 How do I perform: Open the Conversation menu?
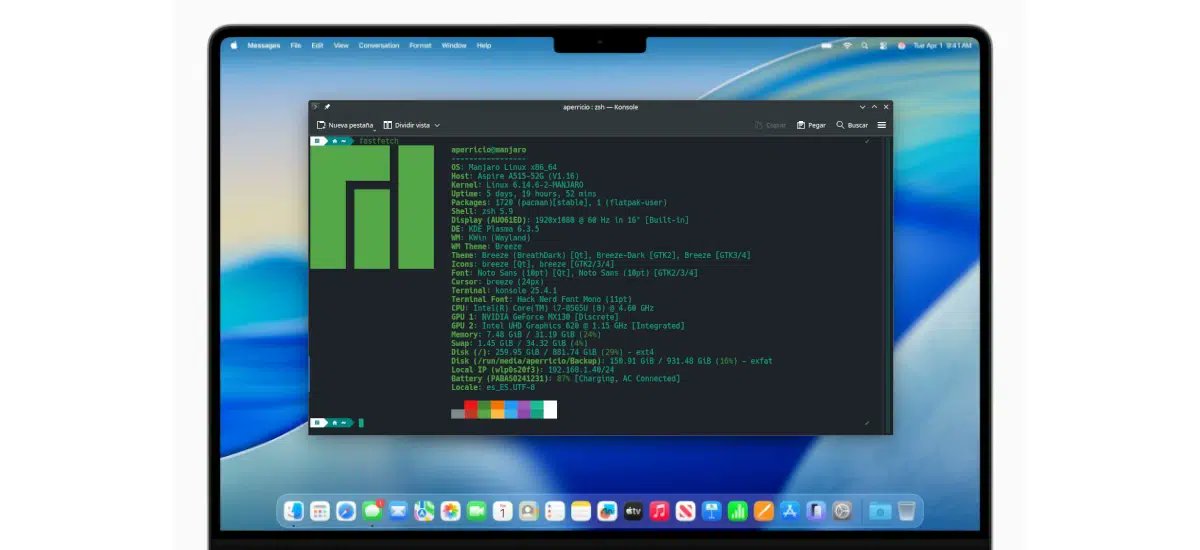[379, 45]
